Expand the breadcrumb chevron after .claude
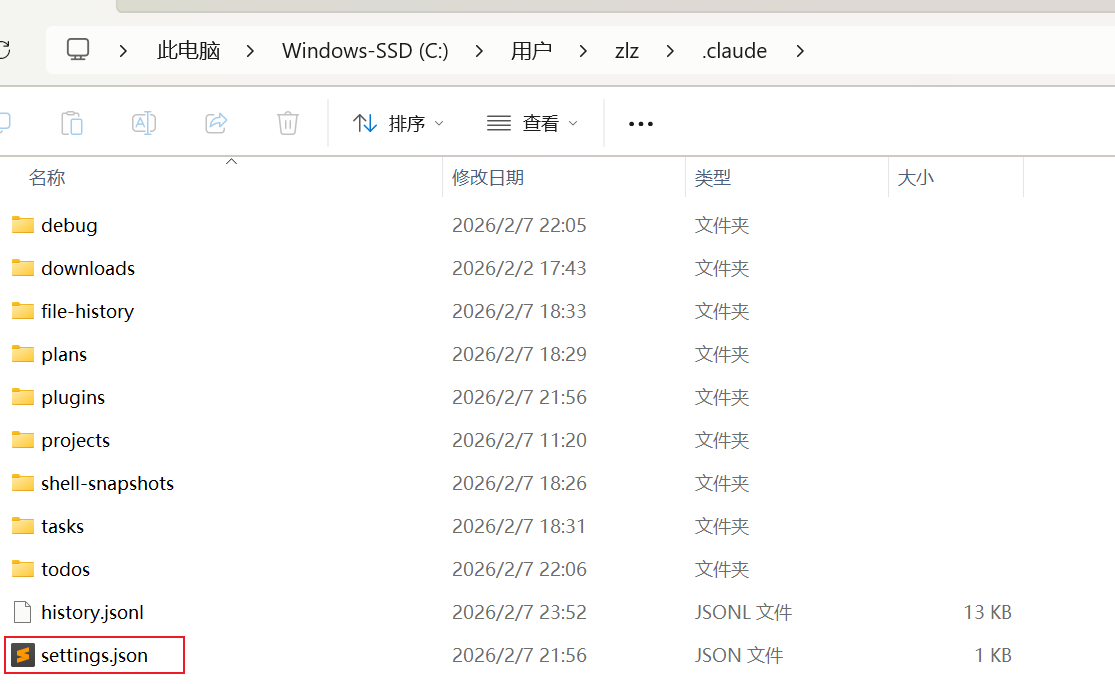The width and height of the screenshot is (1115, 684). (x=799, y=50)
